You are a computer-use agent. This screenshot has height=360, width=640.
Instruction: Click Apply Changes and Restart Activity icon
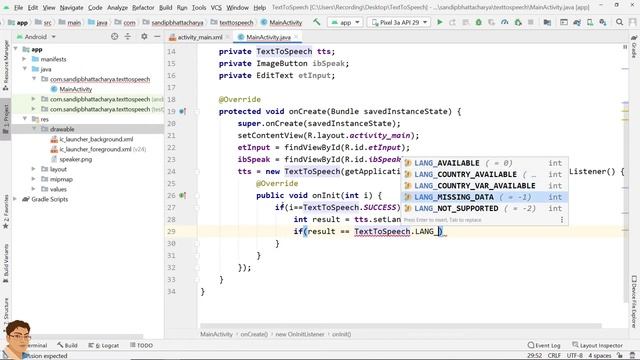pos(452,22)
